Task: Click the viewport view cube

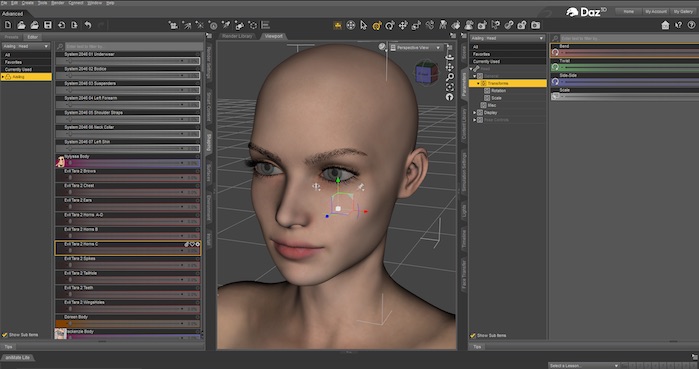Action: click(426, 73)
